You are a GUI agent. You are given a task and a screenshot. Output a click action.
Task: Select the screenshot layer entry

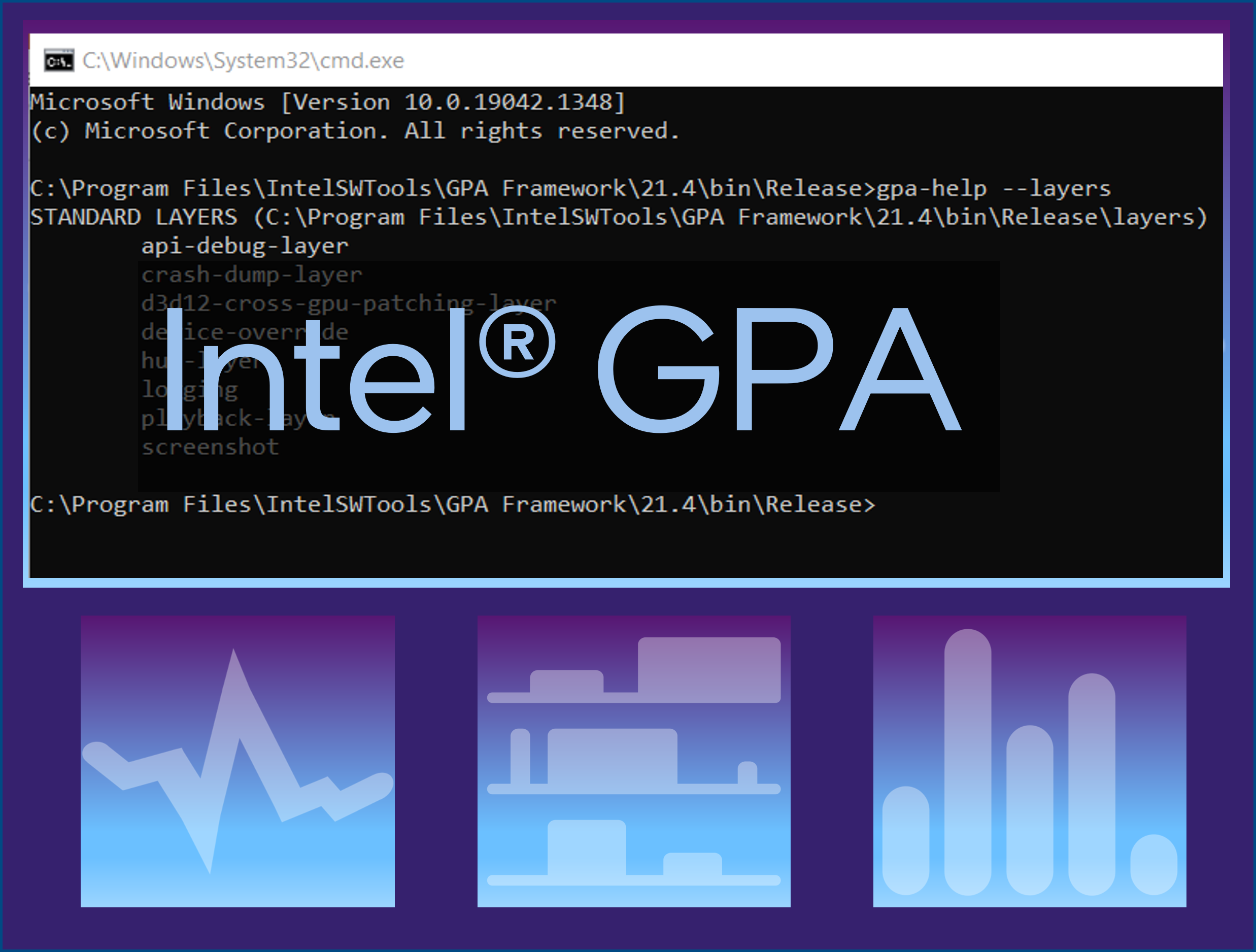(209, 446)
